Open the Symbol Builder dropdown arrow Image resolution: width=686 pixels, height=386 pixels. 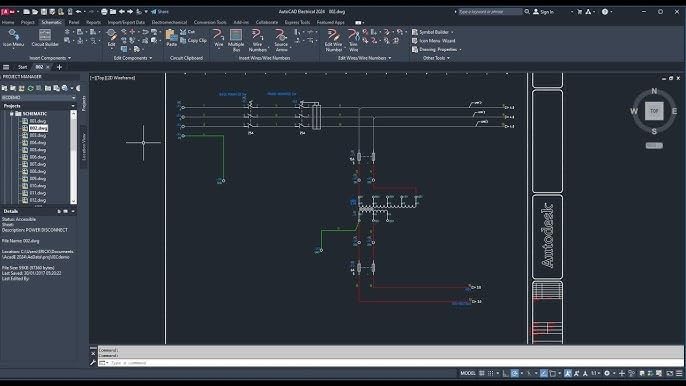pos(452,32)
